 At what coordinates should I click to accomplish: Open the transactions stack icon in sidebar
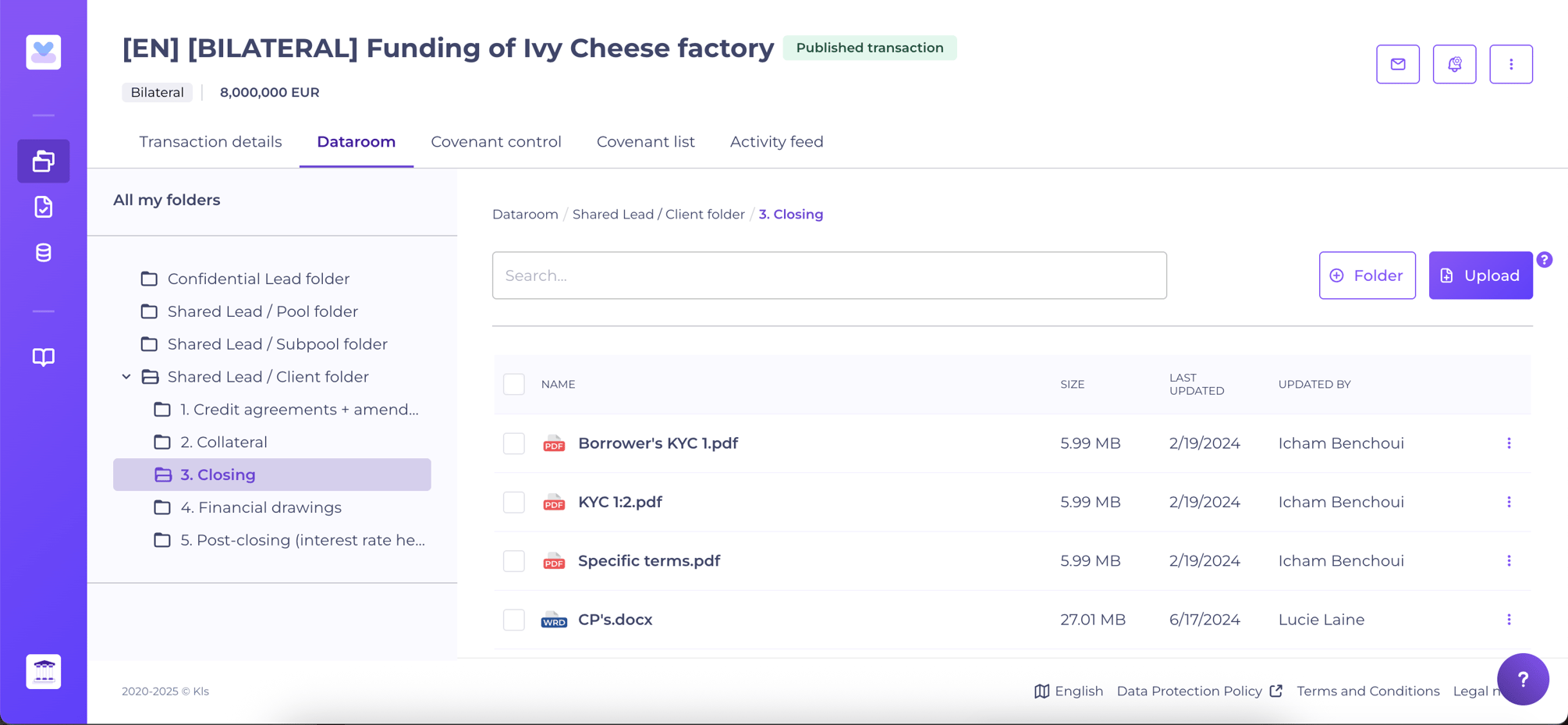(x=44, y=161)
